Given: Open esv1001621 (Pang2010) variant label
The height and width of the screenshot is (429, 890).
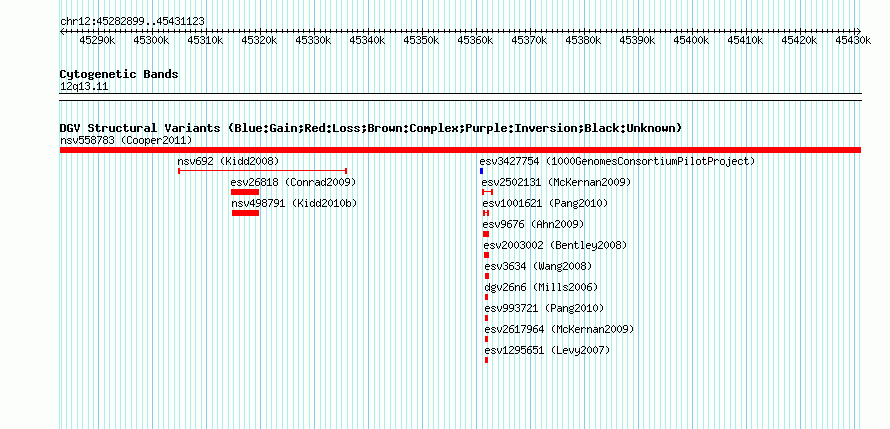Looking at the screenshot, I should pos(545,203).
